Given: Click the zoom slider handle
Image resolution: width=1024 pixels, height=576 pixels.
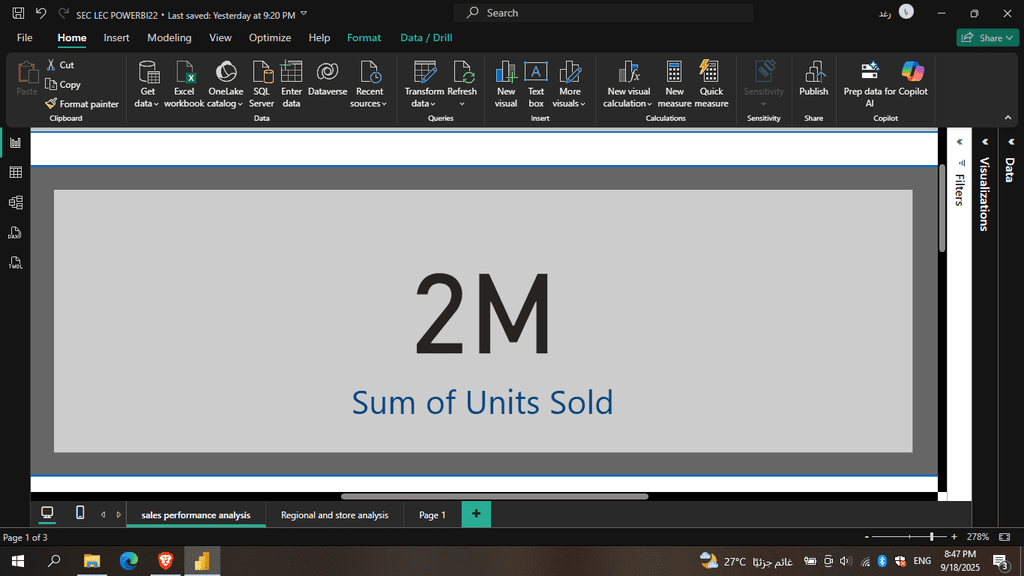Looking at the screenshot, I should click(932, 537).
